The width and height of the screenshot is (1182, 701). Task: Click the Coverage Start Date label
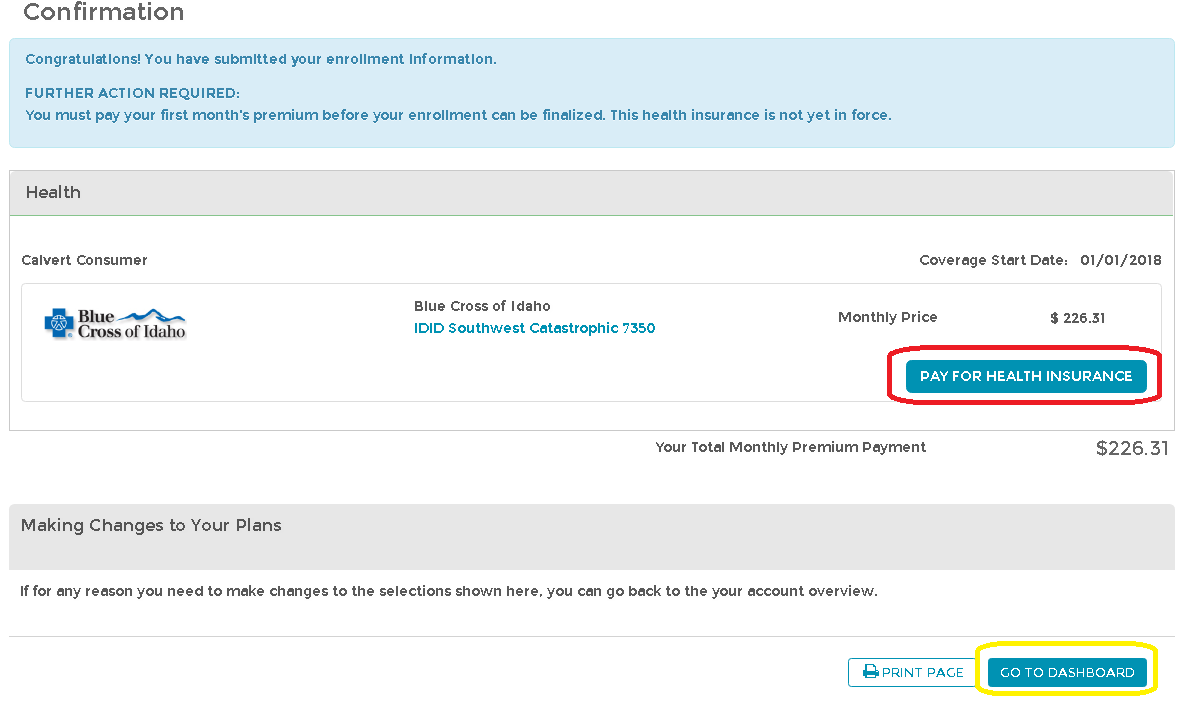pos(994,260)
